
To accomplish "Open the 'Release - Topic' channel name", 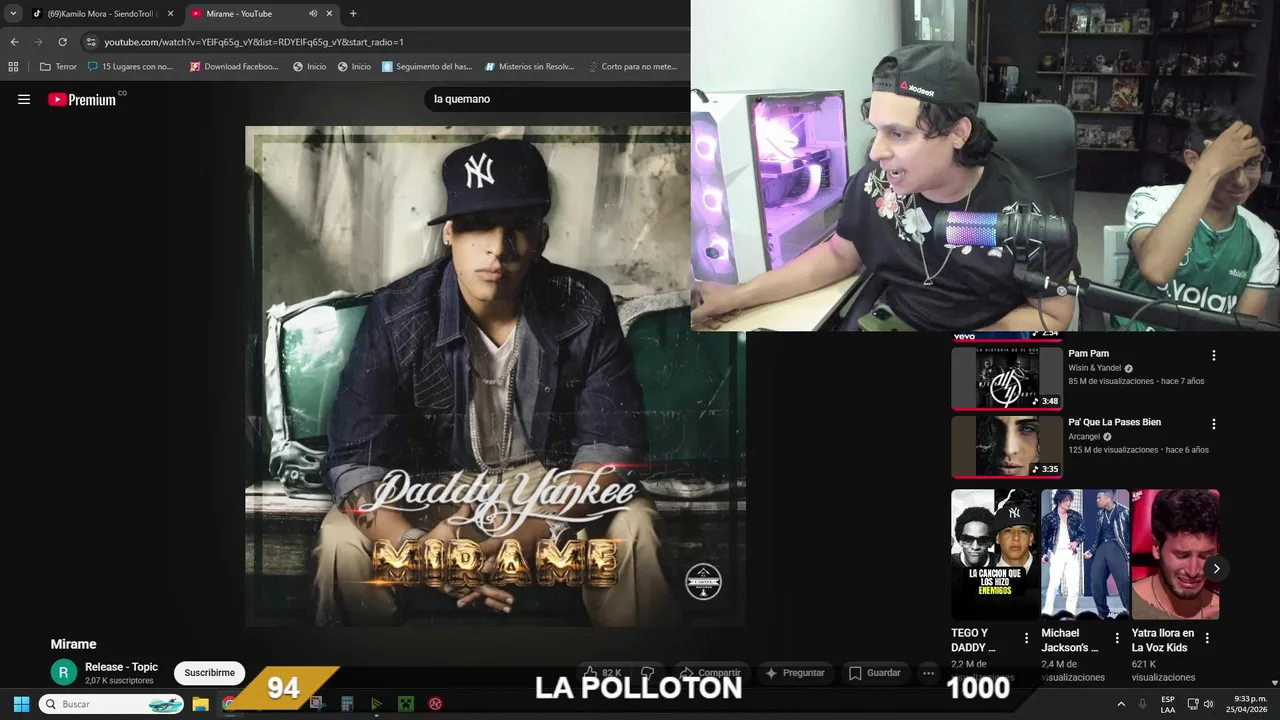I will (x=121, y=667).
